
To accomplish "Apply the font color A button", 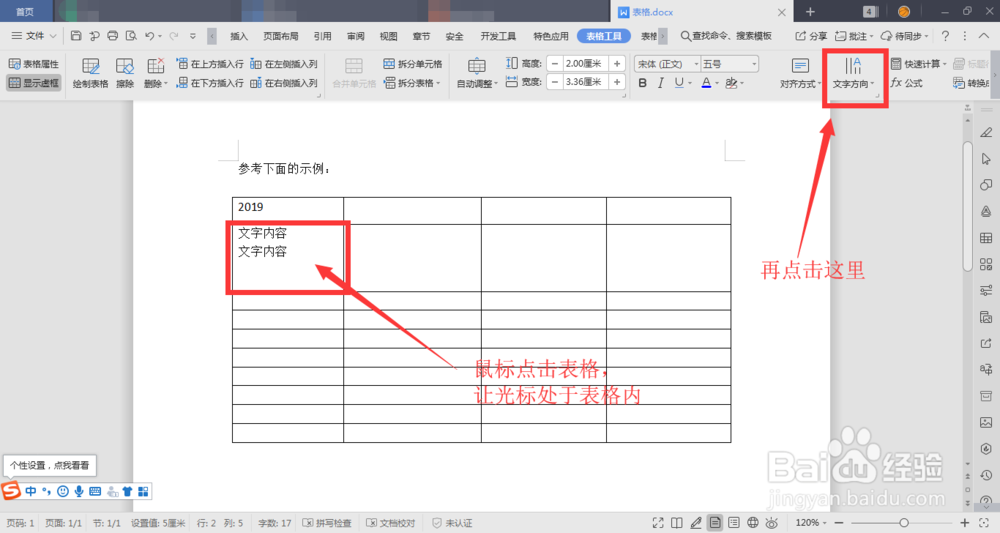I will point(706,83).
